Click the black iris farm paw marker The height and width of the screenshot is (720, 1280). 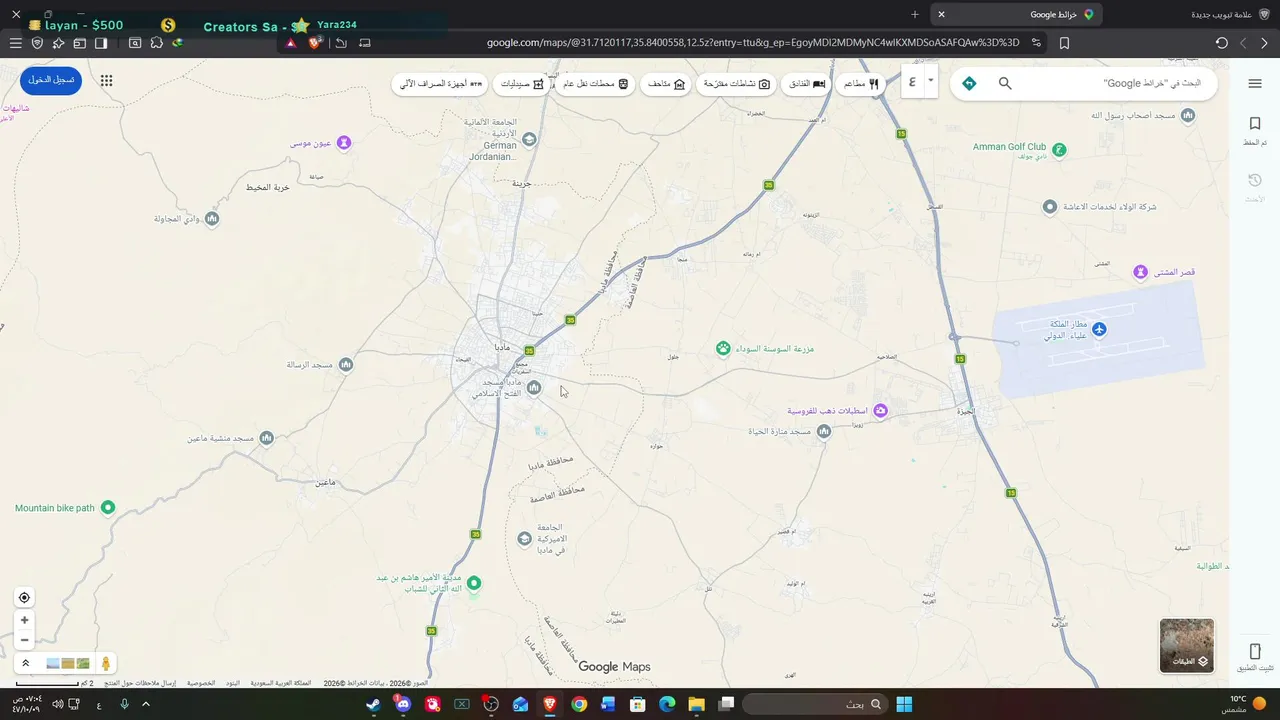click(x=723, y=348)
